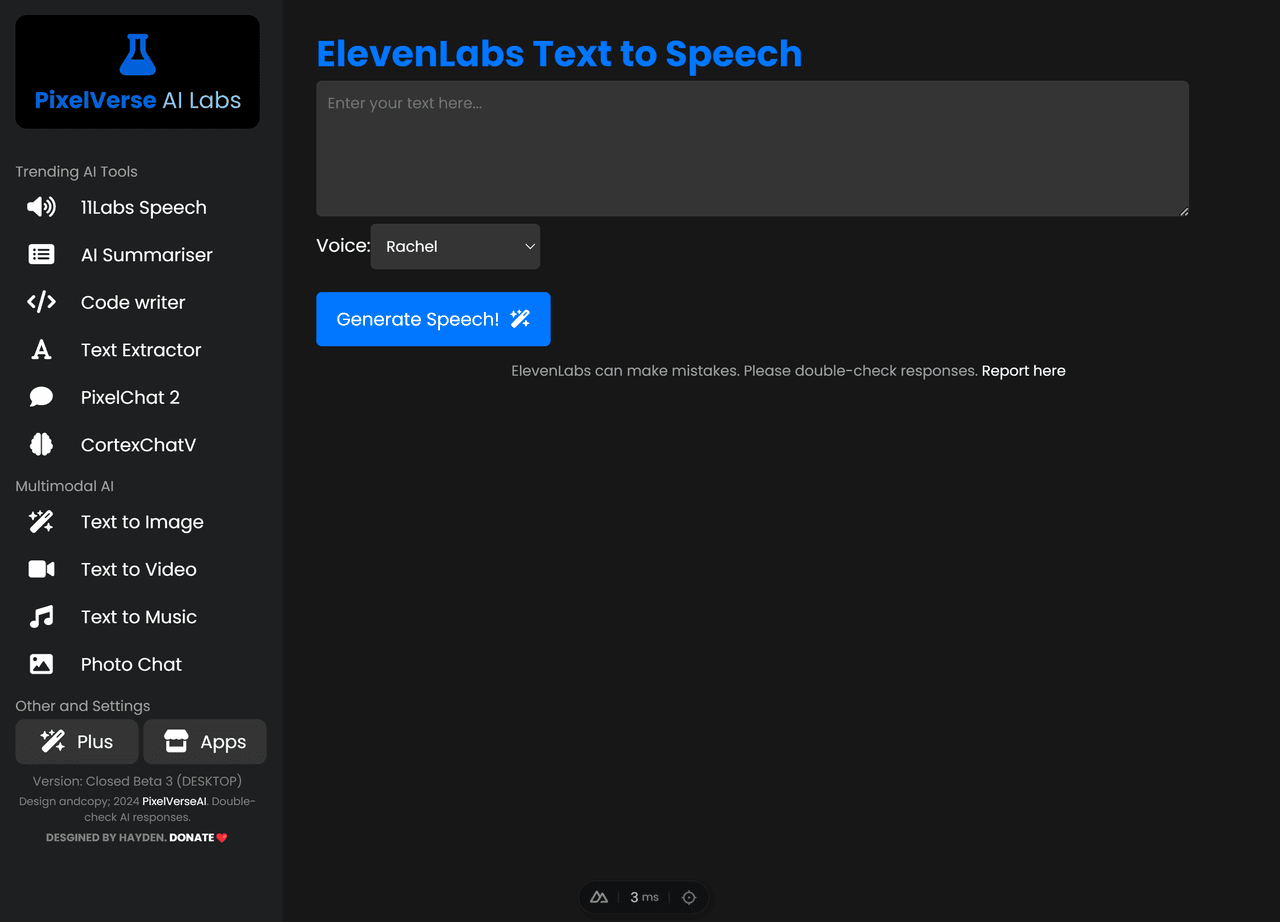The width and height of the screenshot is (1280, 922).
Task: Click the flask logo in PixelVerse banner
Action: 137,55
